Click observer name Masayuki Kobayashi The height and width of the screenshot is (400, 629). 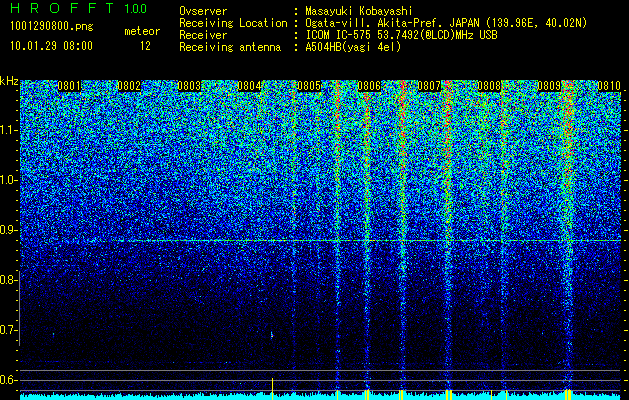359,11
